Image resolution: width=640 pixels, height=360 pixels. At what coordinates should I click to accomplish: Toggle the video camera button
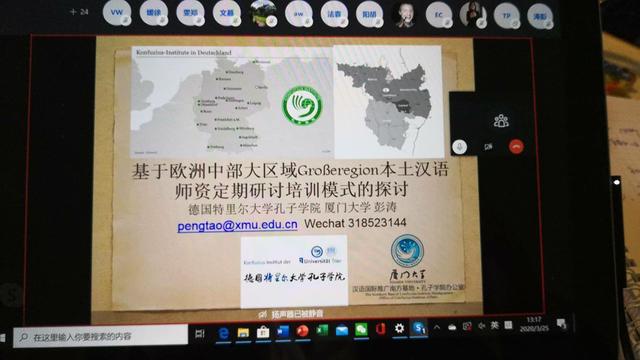coord(488,147)
